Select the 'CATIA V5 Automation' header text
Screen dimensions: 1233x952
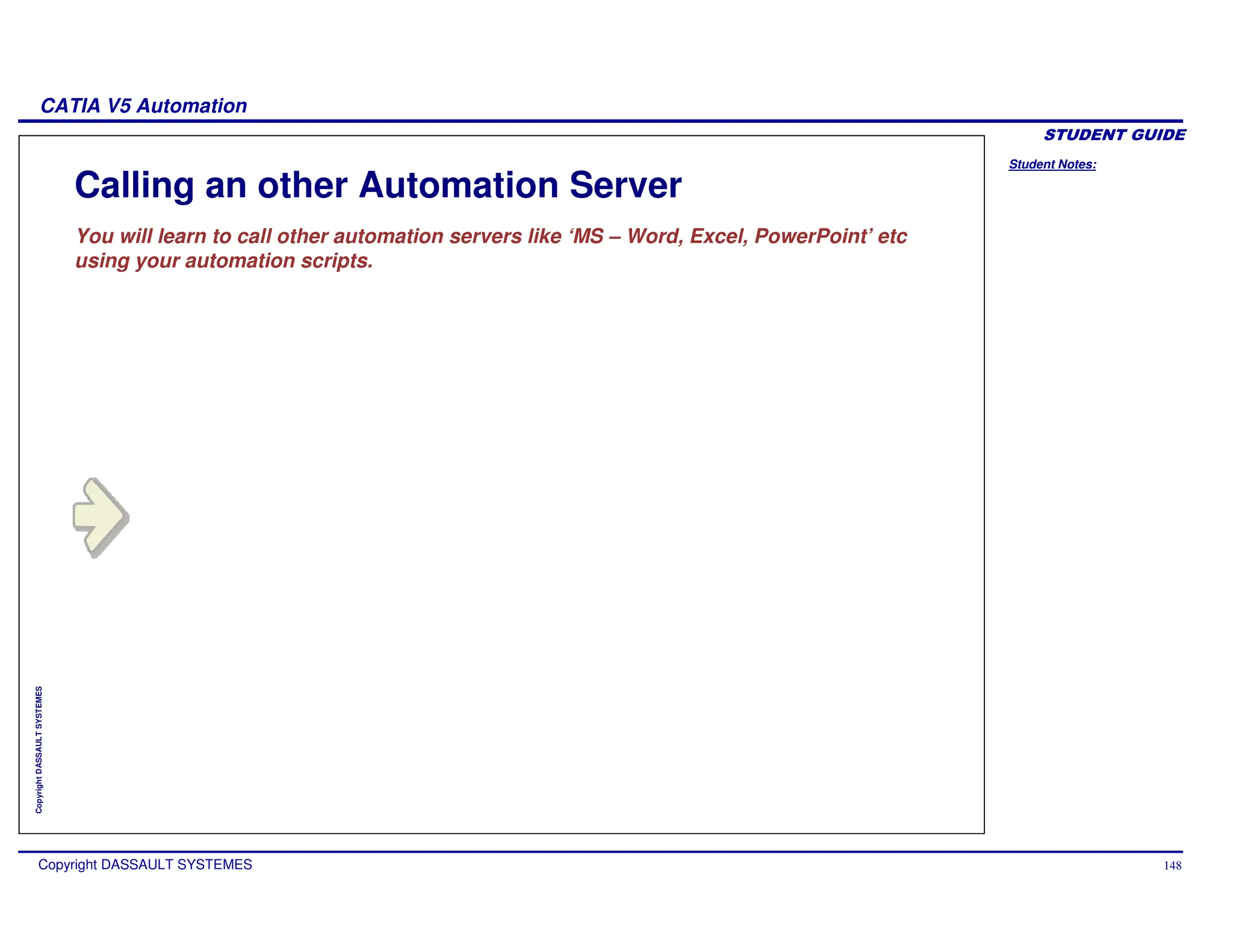144,106
